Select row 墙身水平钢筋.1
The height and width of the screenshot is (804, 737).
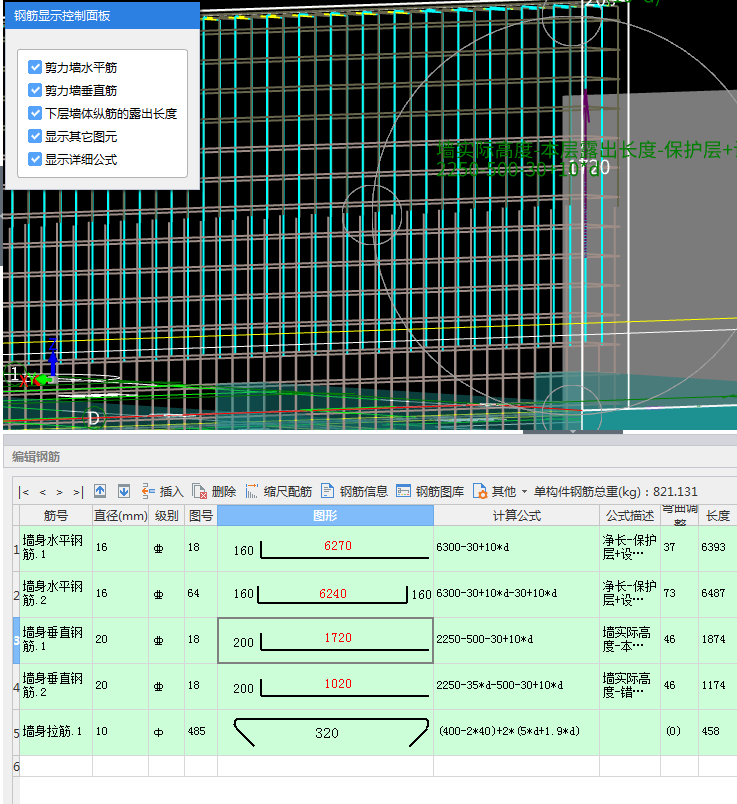[56, 548]
